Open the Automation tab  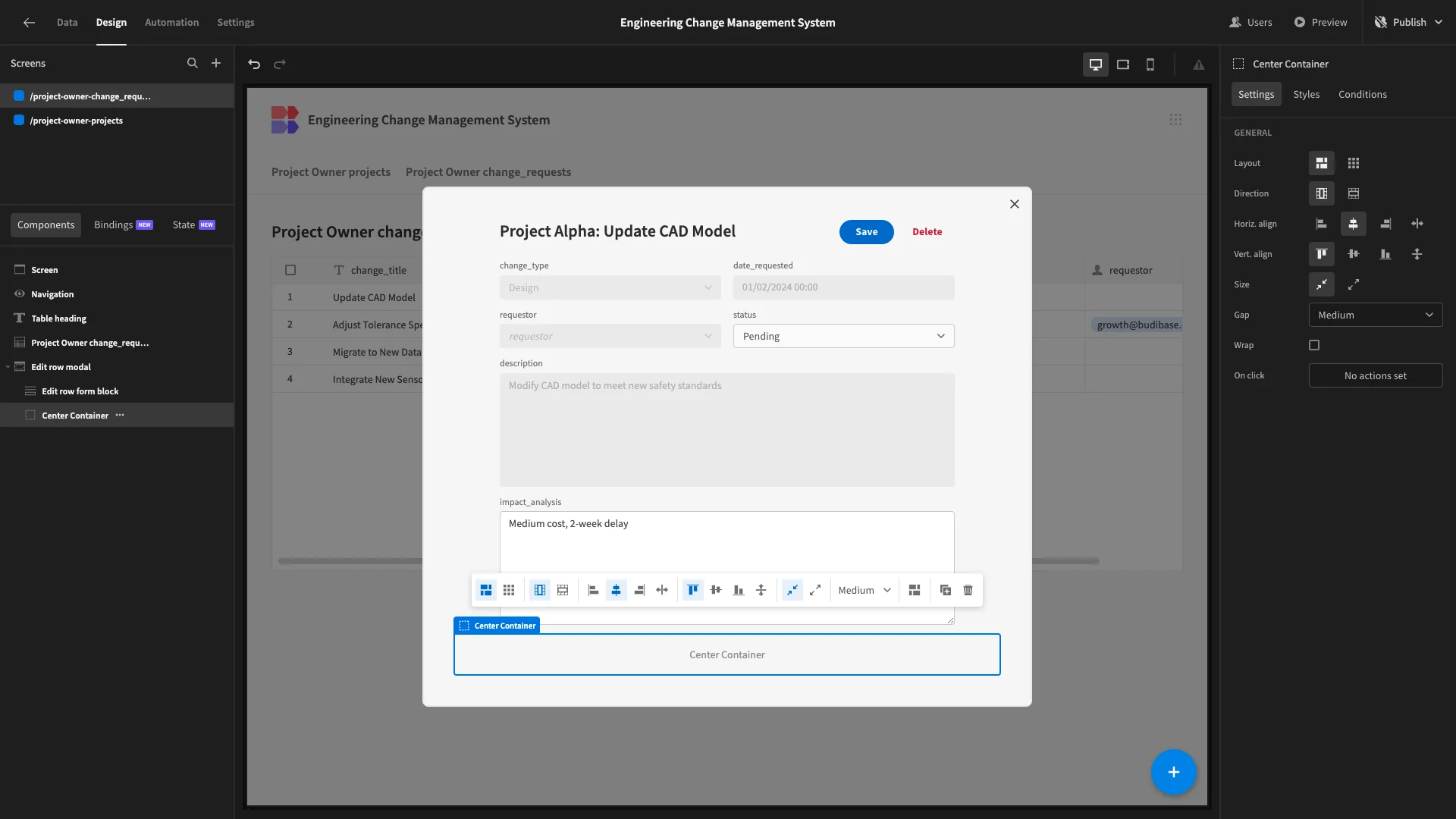point(171,23)
